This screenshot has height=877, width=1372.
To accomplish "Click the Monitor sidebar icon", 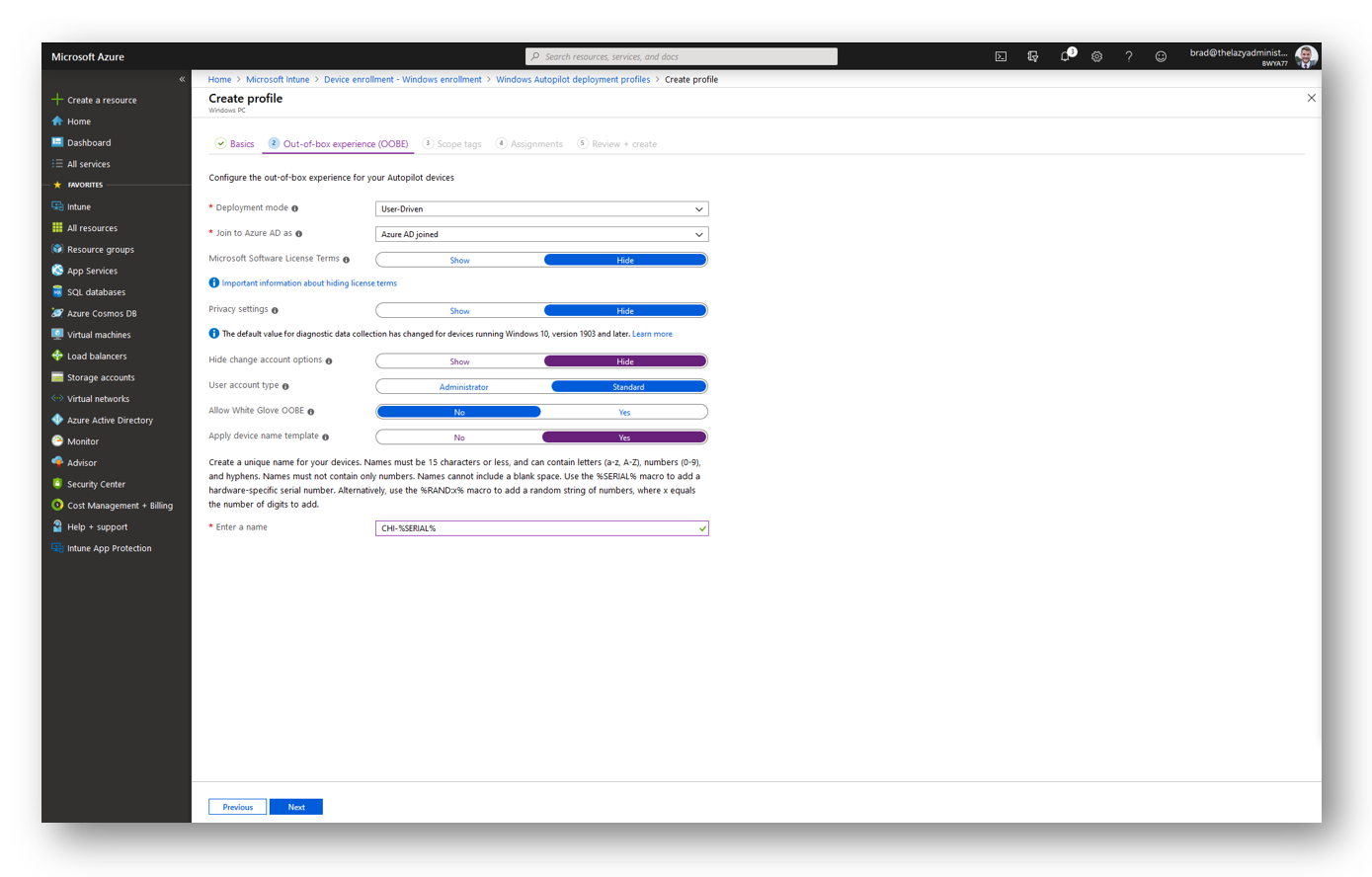I will point(57,441).
